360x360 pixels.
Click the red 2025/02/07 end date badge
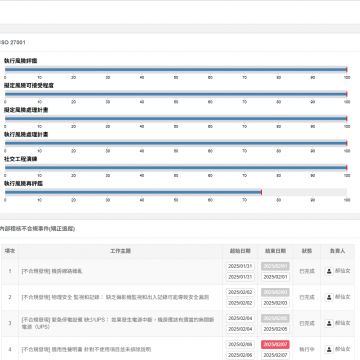point(275,345)
